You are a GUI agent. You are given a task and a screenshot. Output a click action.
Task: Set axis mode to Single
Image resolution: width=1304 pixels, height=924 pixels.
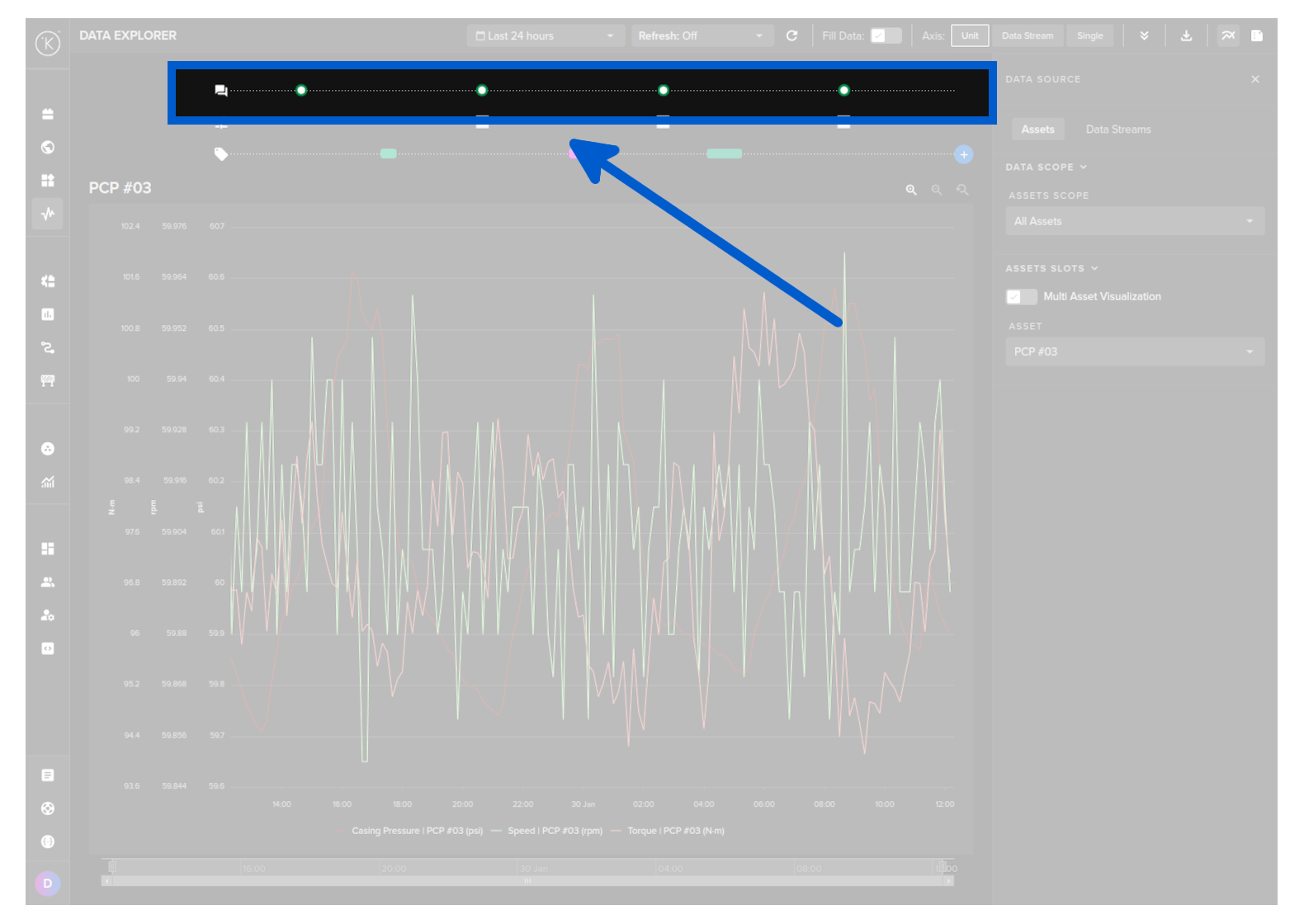tap(1089, 35)
